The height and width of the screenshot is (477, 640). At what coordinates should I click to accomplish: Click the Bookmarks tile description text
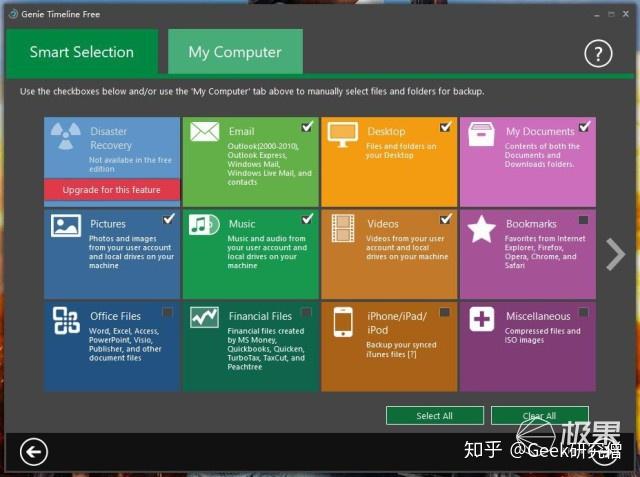[545, 252]
